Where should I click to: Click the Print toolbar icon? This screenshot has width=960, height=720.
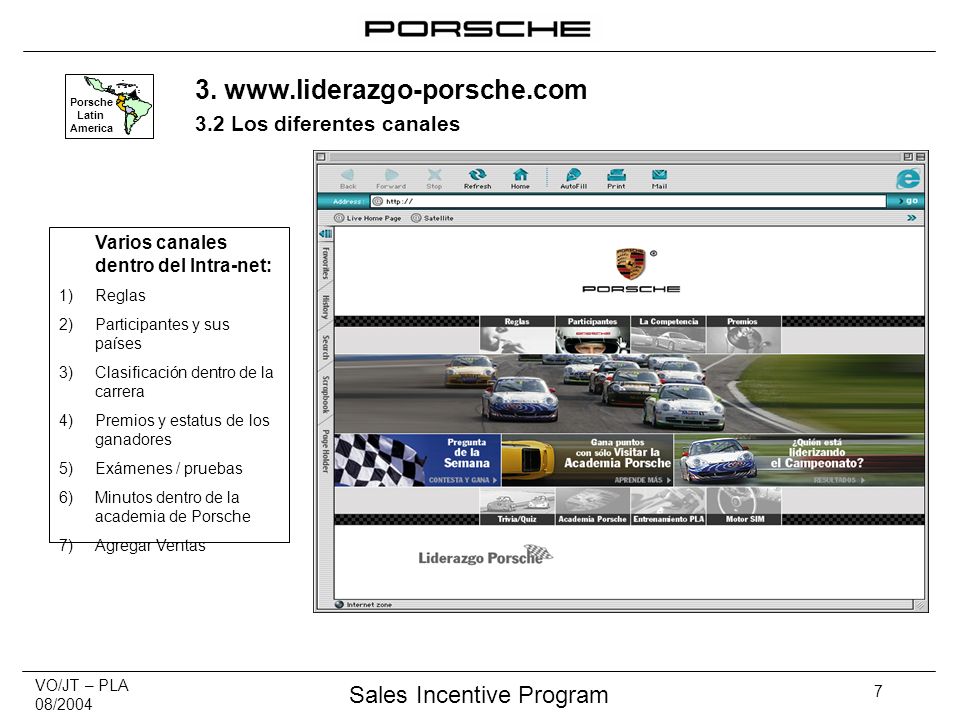(x=616, y=175)
